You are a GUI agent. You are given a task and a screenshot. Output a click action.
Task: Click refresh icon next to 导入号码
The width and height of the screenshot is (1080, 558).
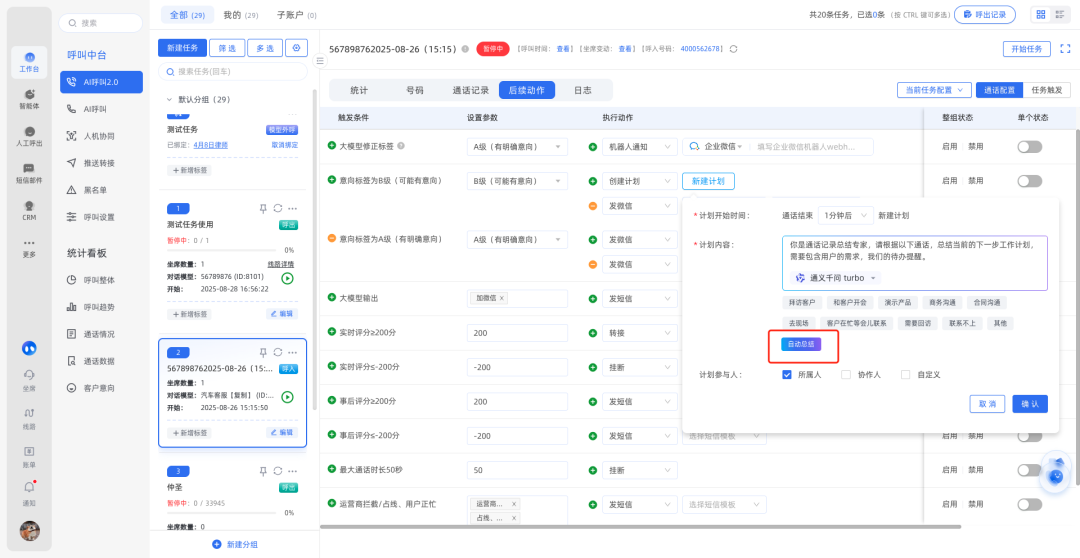point(733,49)
